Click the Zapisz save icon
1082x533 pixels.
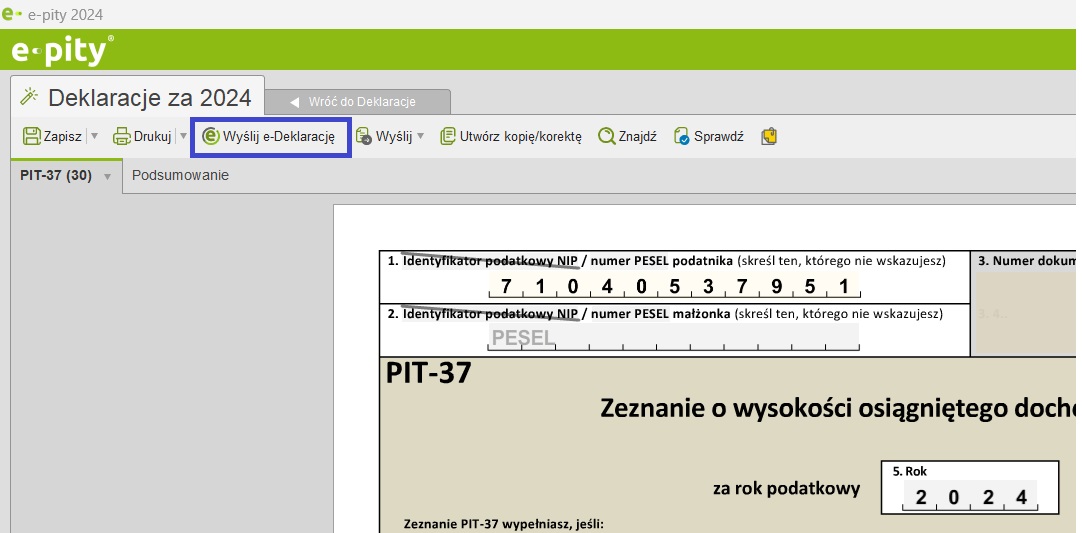(32, 137)
